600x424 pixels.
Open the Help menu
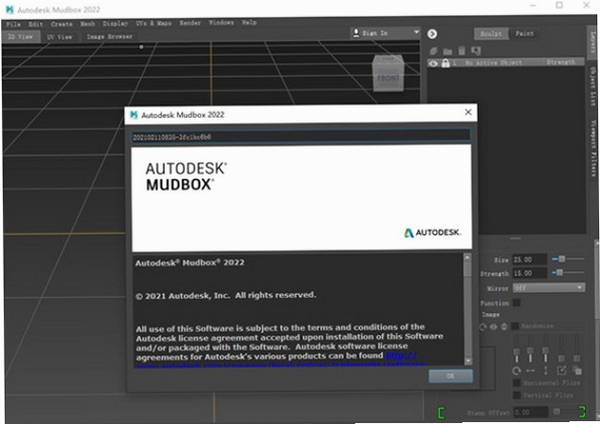249,23
